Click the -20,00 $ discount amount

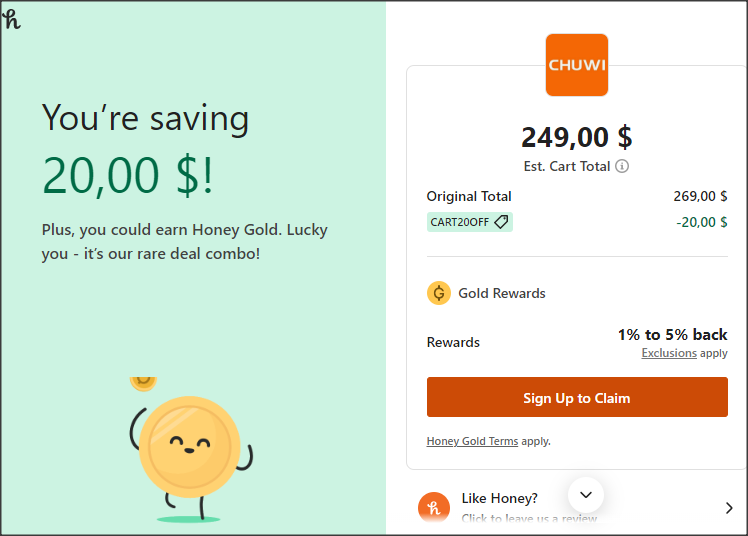pos(700,222)
